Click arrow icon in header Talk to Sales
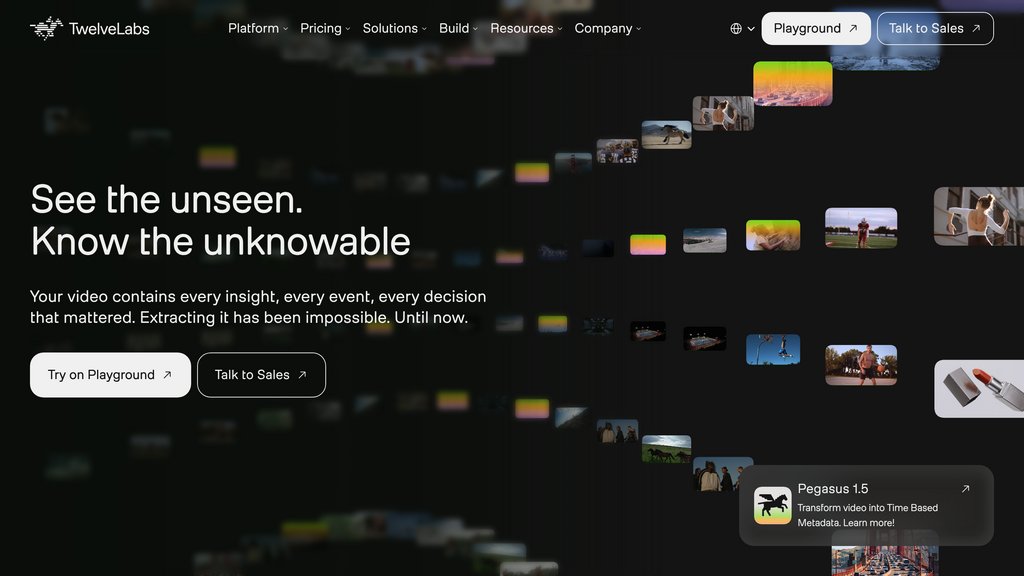The height and width of the screenshot is (576, 1024). 976,29
